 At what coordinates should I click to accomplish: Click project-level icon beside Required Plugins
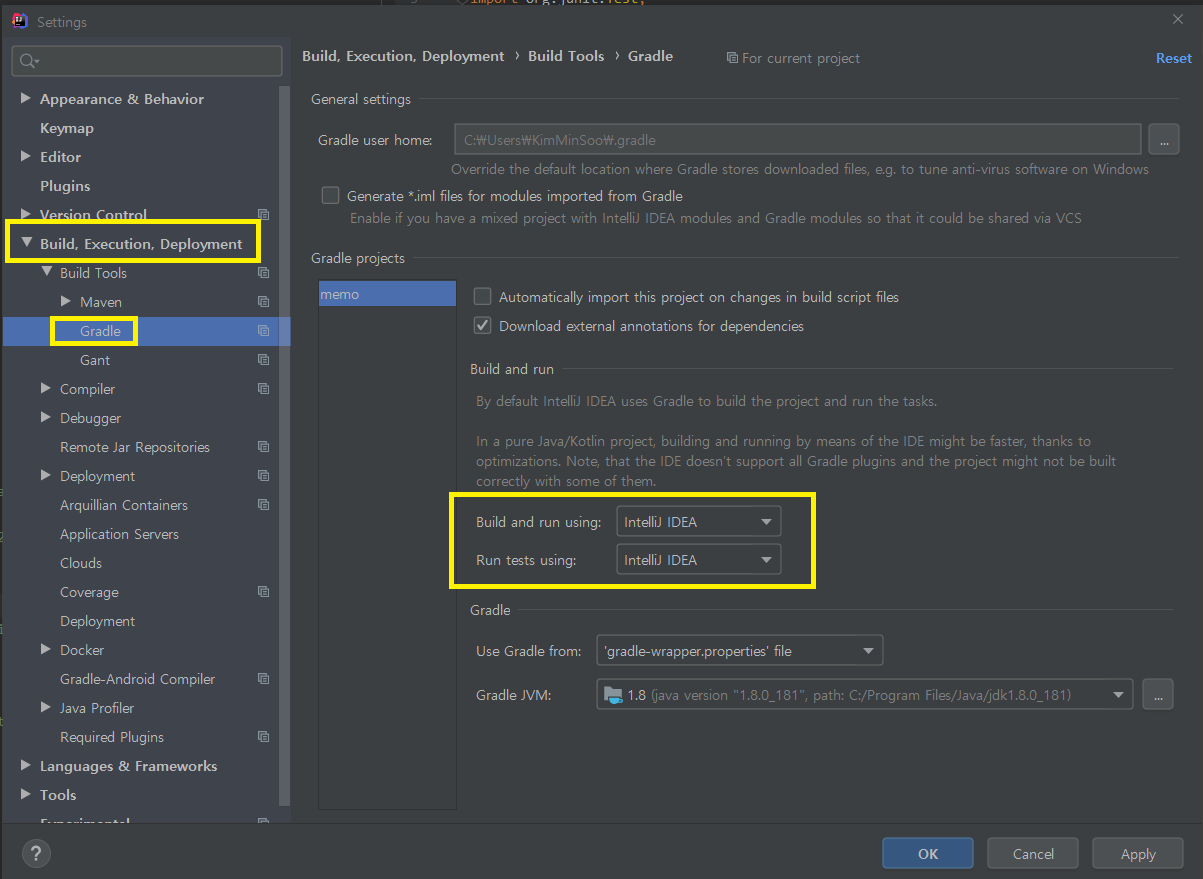tap(263, 737)
